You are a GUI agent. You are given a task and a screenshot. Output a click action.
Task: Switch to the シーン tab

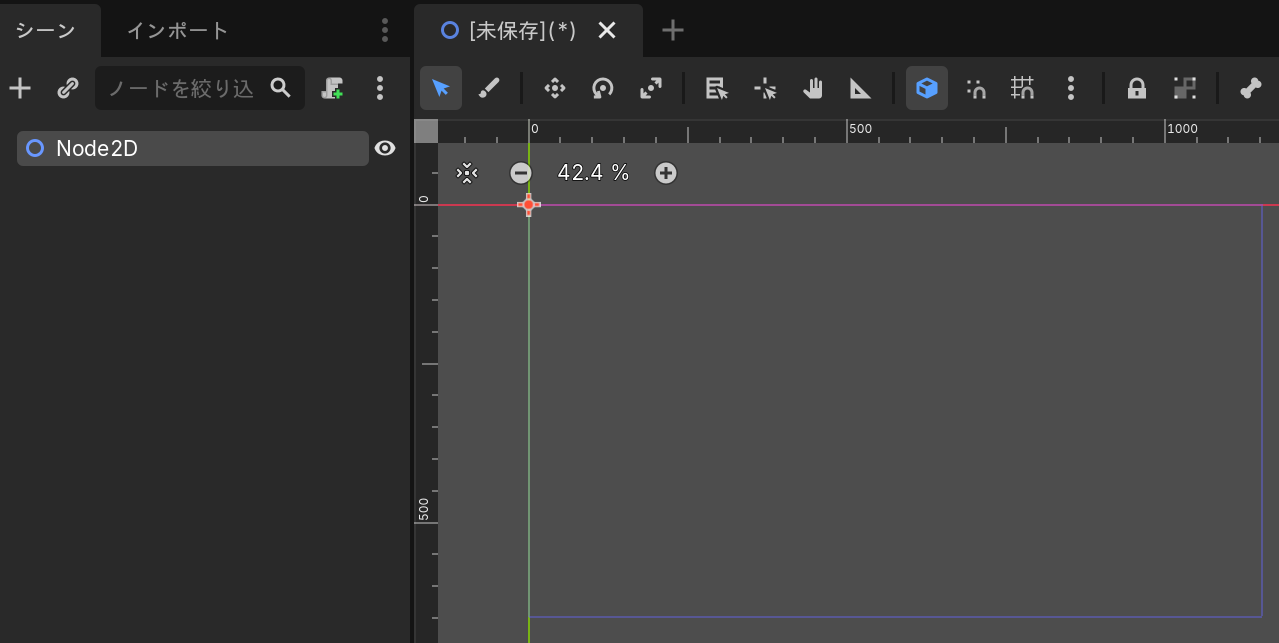tap(46, 30)
